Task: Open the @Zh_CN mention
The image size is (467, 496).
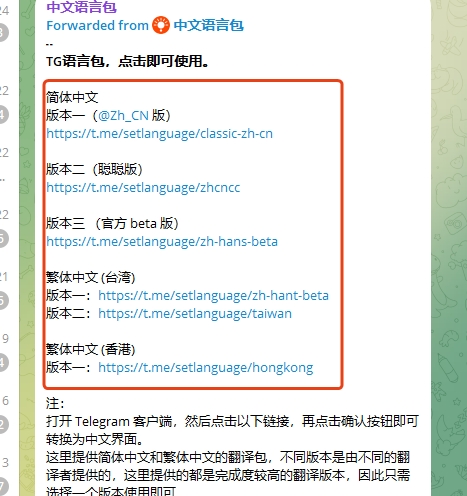Action: (x=123, y=116)
